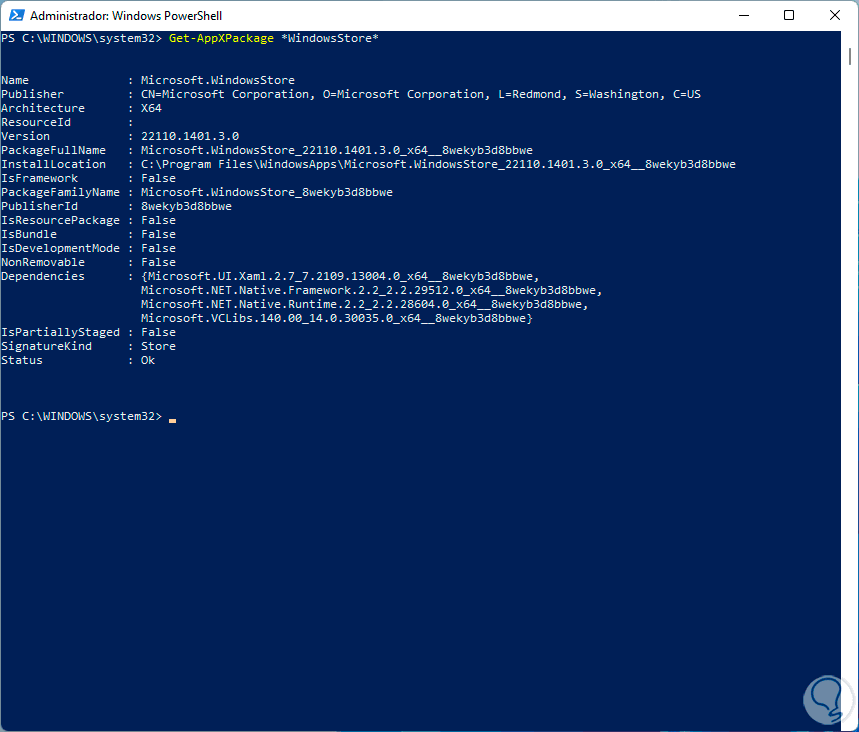The image size is (859, 732).
Task: Click the Microsoft.UI.Xaml dependency entry
Action: click(x=341, y=276)
